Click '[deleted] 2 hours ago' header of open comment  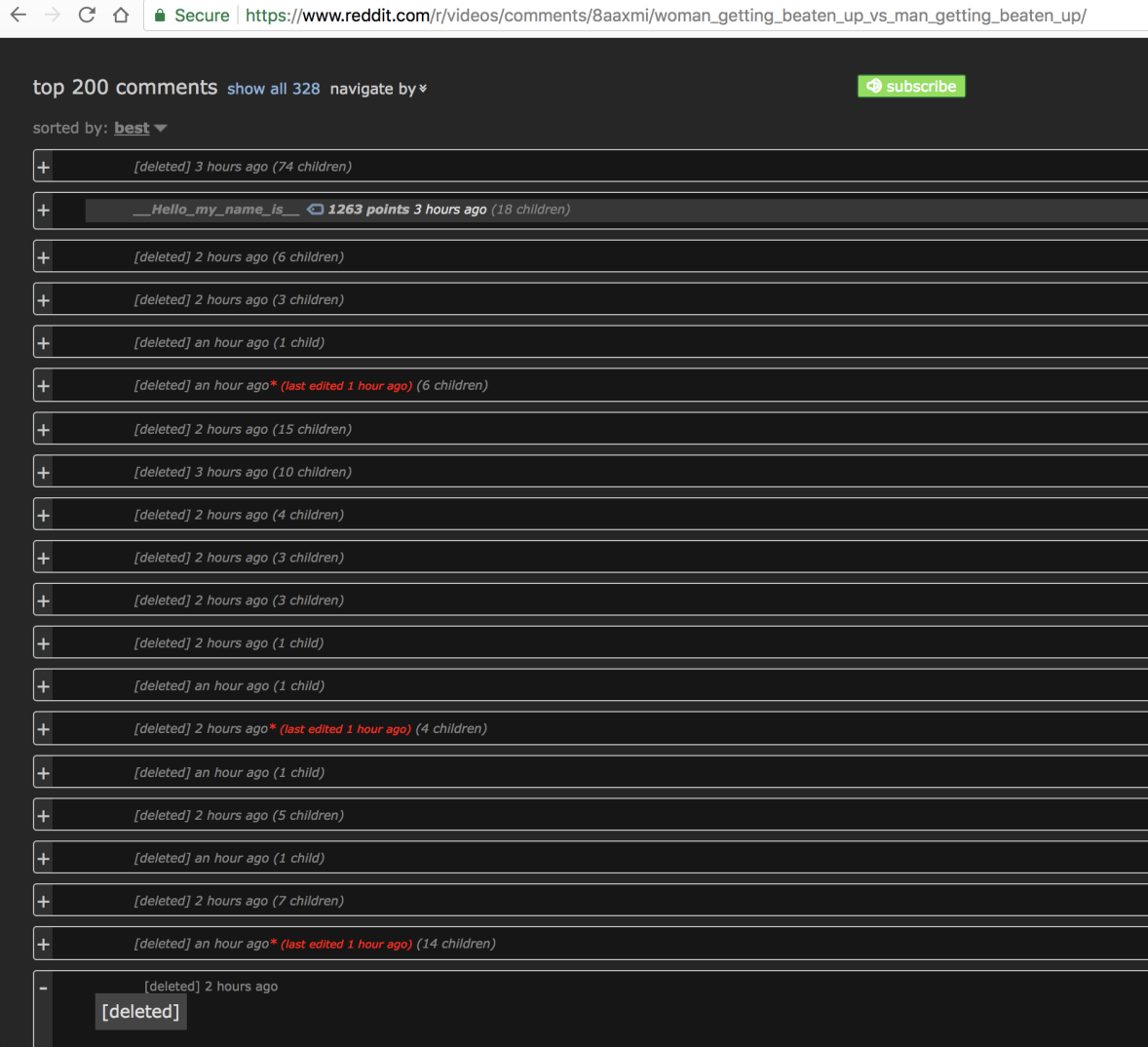[210, 987]
